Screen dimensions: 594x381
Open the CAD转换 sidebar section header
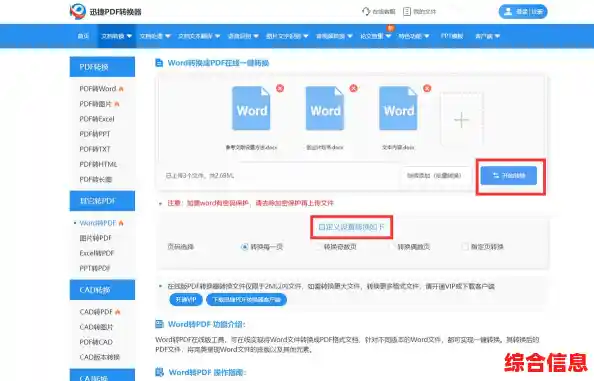(102, 290)
